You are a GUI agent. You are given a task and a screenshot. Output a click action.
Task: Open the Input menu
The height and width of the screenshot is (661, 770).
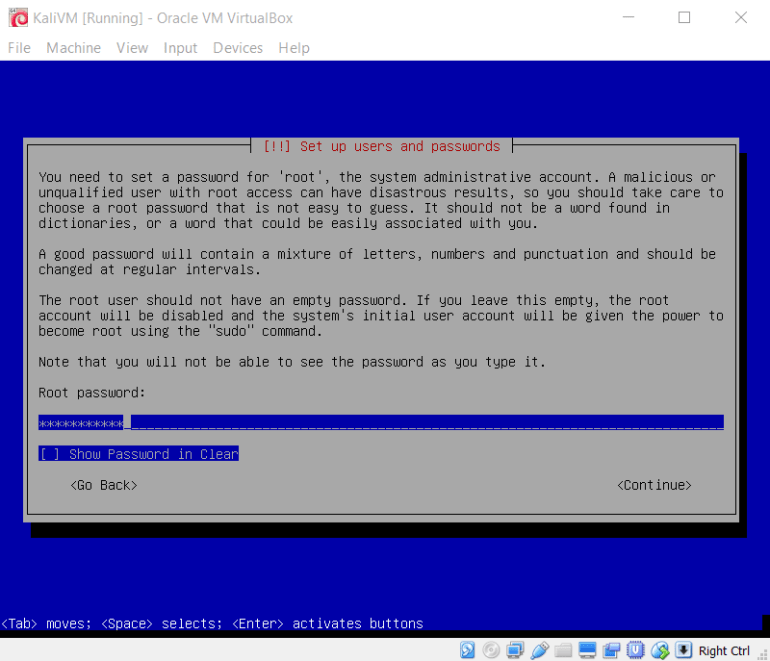180,48
